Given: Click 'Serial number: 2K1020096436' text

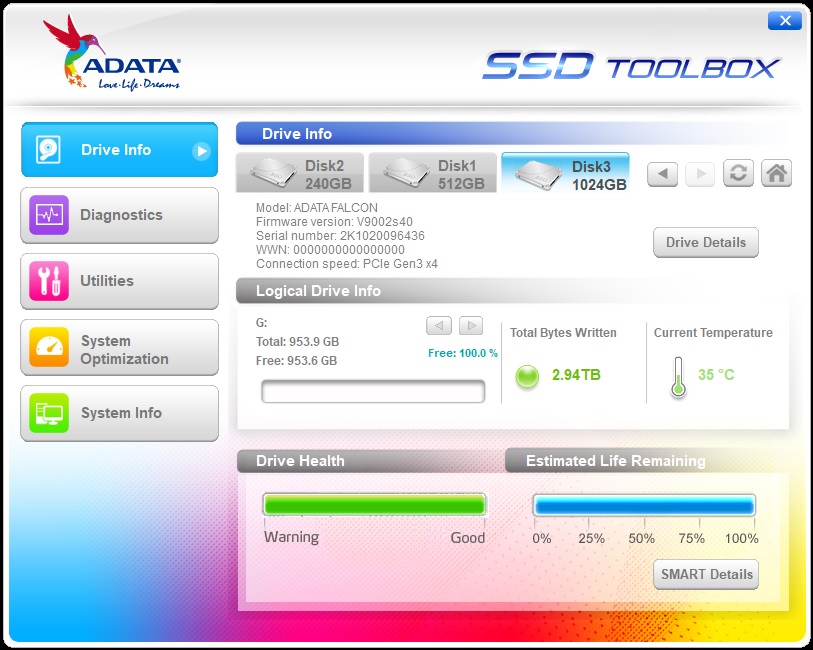Looking at the screenshot, I should tap(340, 236).
